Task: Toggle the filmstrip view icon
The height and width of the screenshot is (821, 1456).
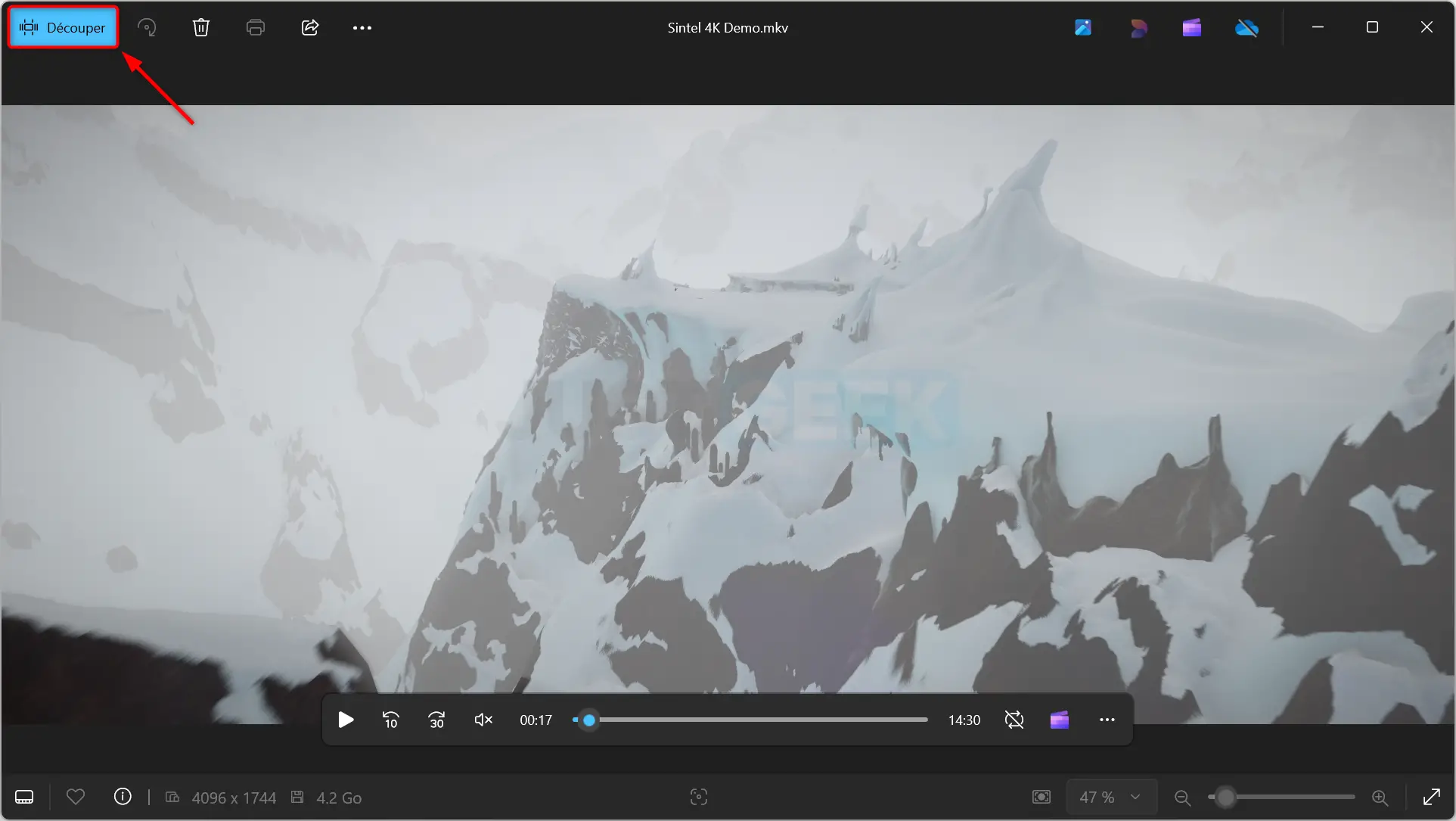Action: [24, 797]
